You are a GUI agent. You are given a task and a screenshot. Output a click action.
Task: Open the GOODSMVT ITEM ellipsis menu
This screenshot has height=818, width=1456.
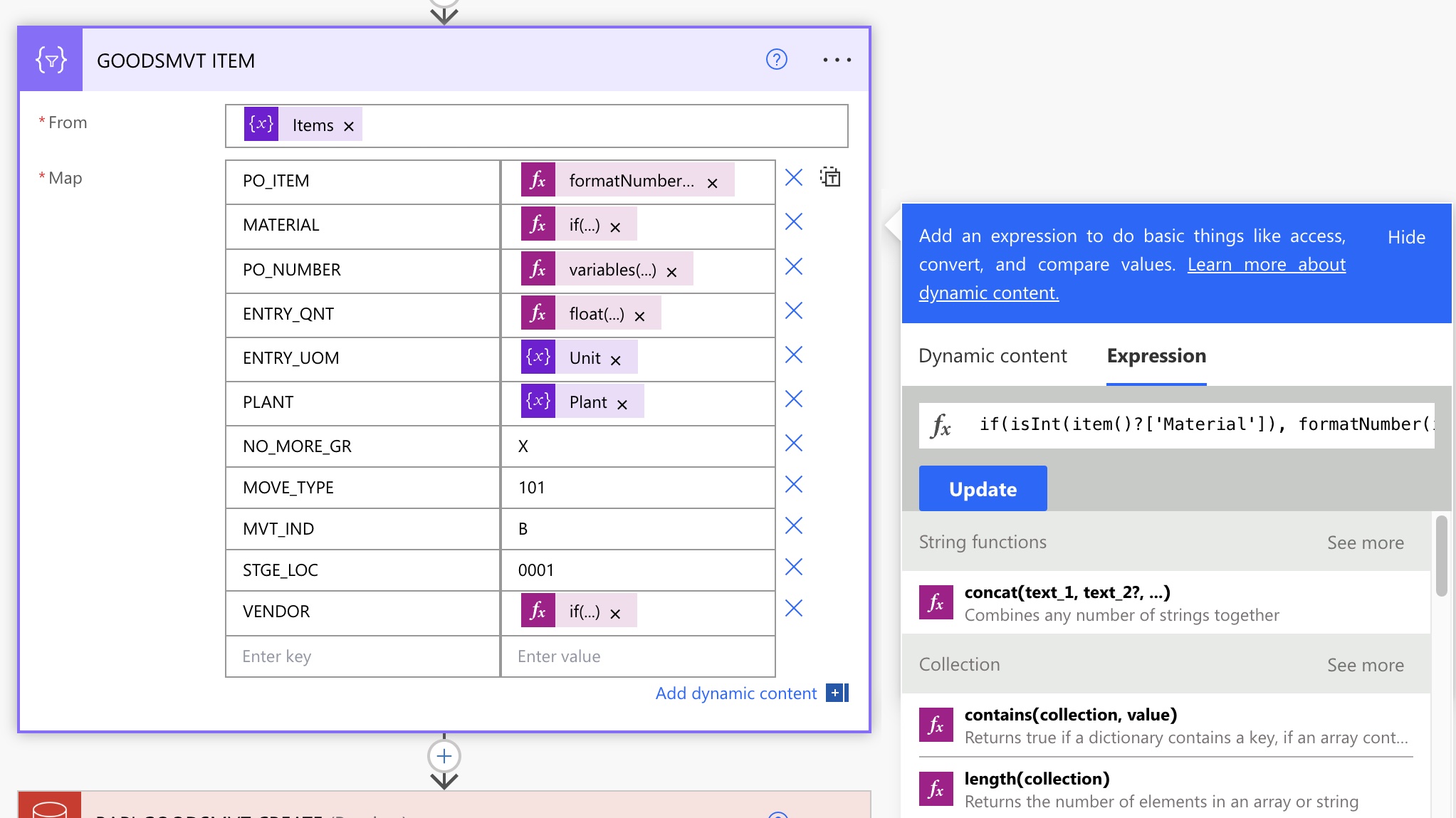(837, 60)
